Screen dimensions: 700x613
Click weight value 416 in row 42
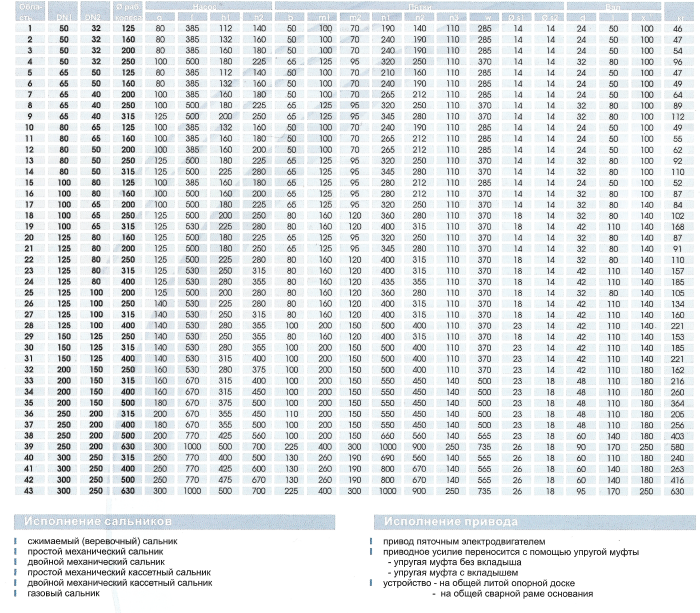[678, 480]
